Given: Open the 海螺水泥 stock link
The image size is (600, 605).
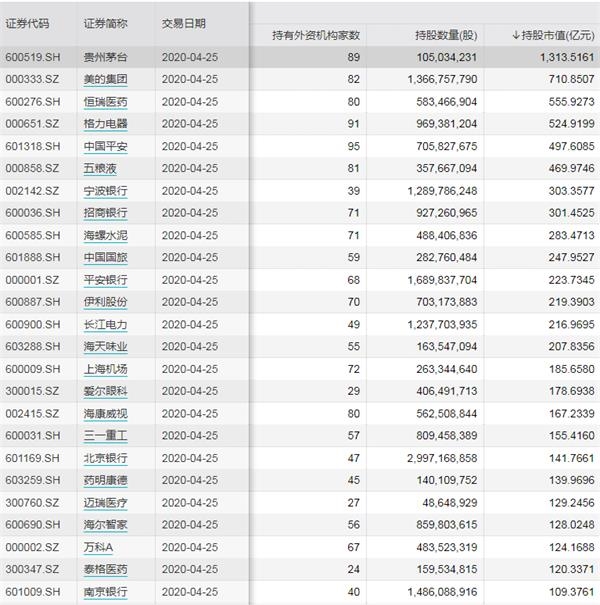Looking at the screenshot, I should click(x=105, y=235).
